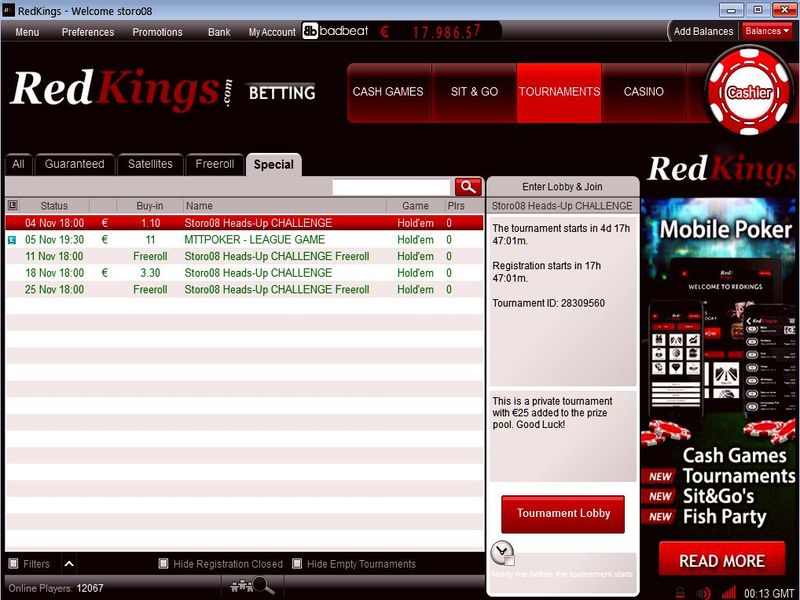Go to Casino section
Screen dimensions: 800x600
tap(643, 92)
